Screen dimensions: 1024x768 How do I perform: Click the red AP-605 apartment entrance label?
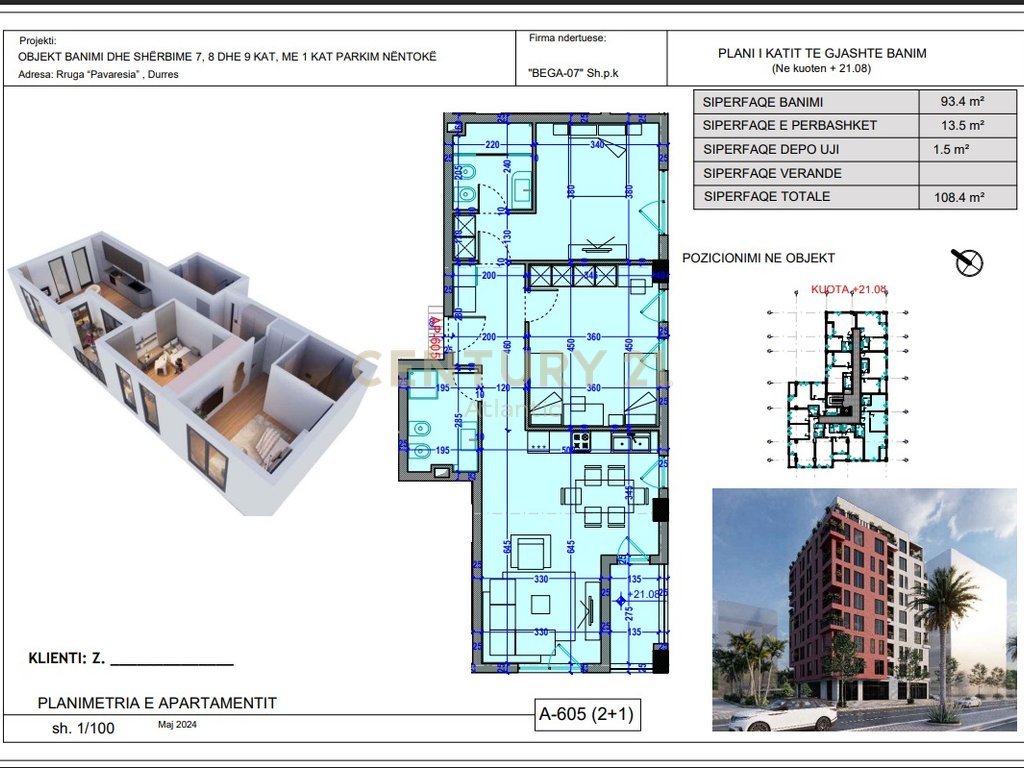coord(434,336)
